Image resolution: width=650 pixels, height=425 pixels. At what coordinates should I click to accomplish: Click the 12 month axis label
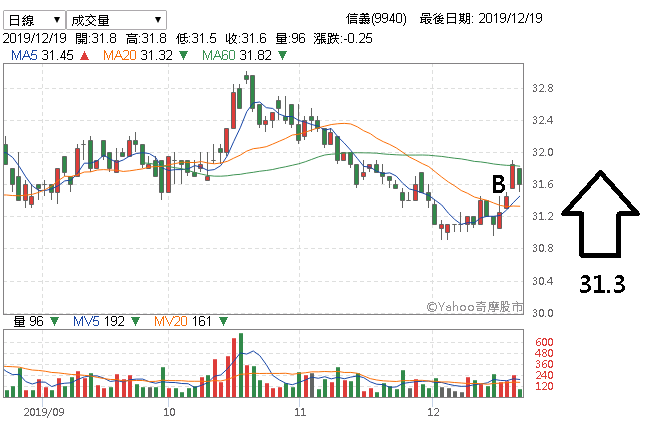433,412
